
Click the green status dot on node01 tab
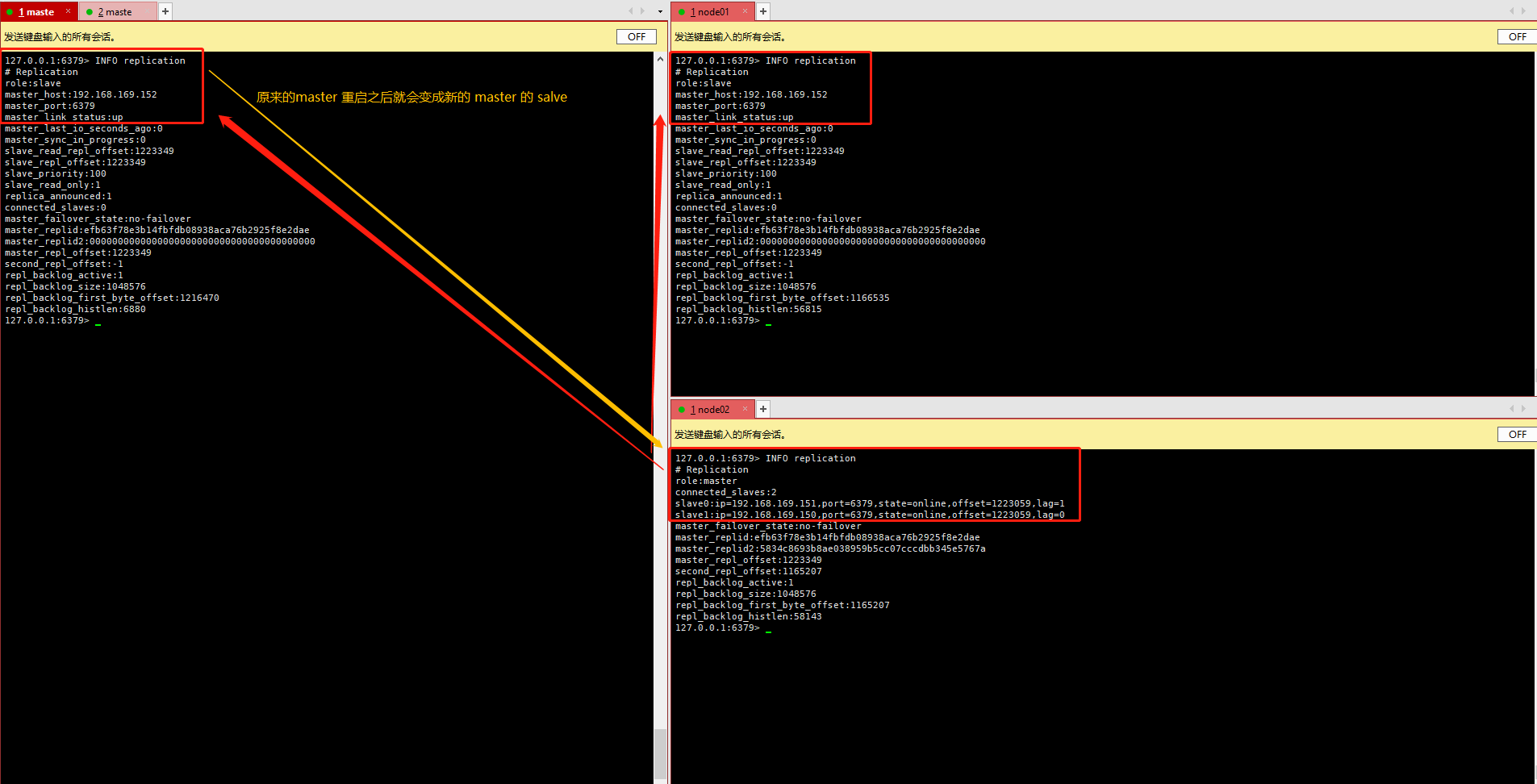(682, 12)
